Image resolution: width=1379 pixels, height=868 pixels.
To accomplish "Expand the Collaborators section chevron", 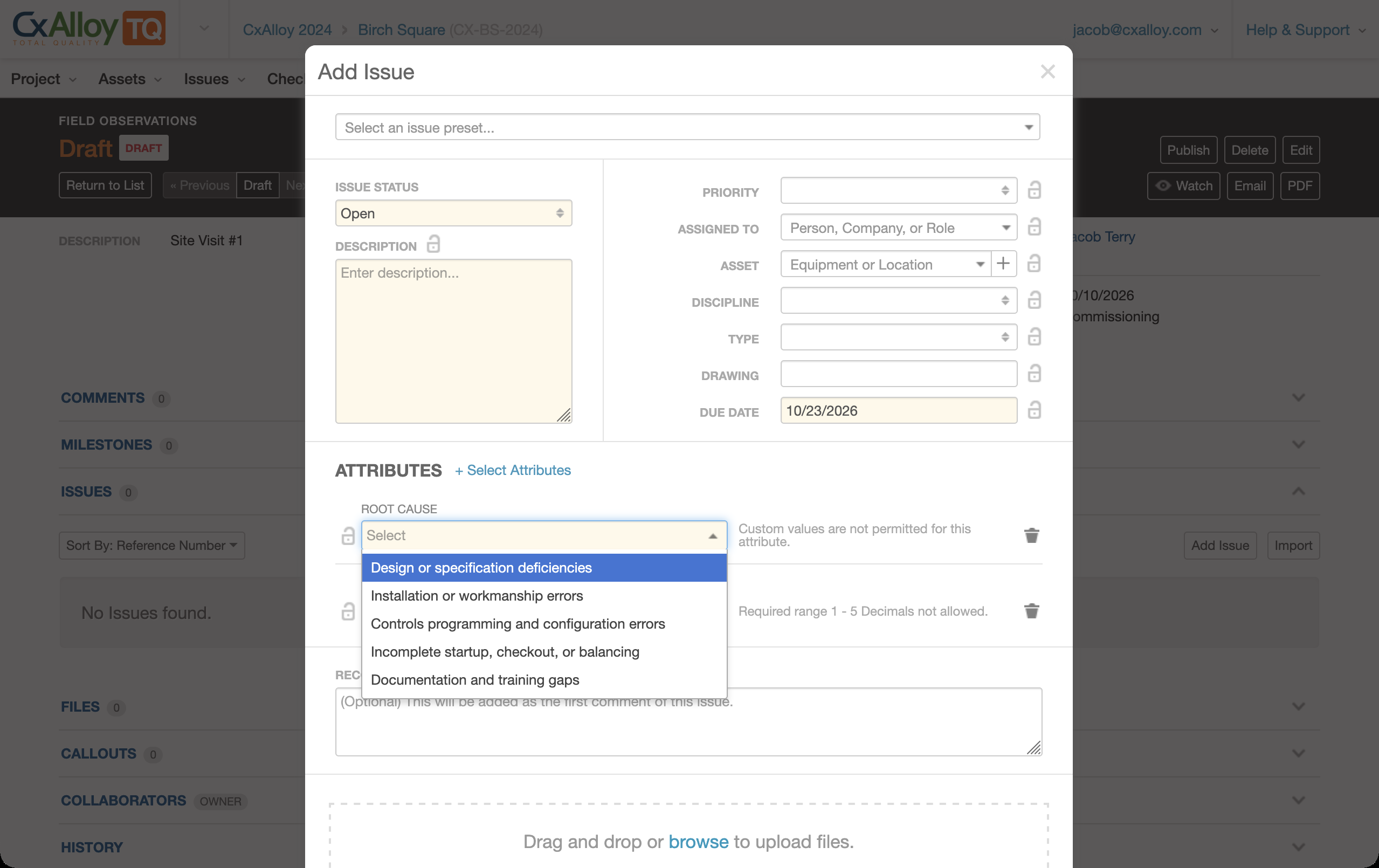I will [1298, 801].
